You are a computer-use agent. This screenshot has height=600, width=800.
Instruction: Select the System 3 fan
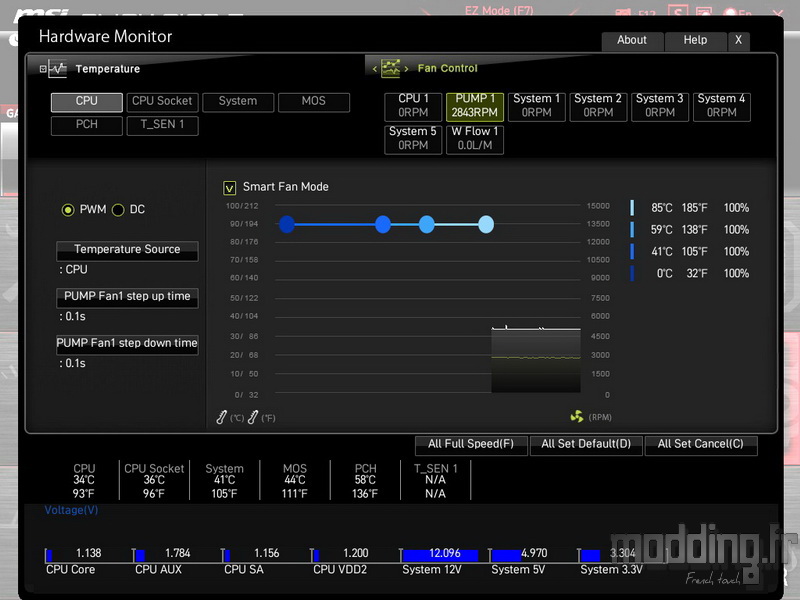(x=660, y=106)
